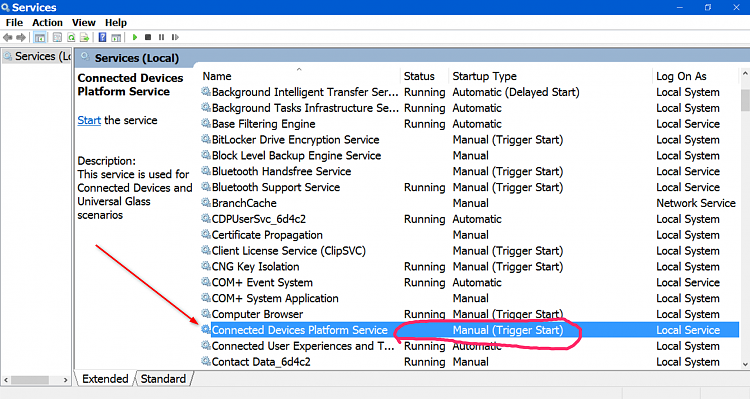Click Running status of Base Filtering Engine
This screenshot has width=750, height=399.
click(x=424, y=124)
